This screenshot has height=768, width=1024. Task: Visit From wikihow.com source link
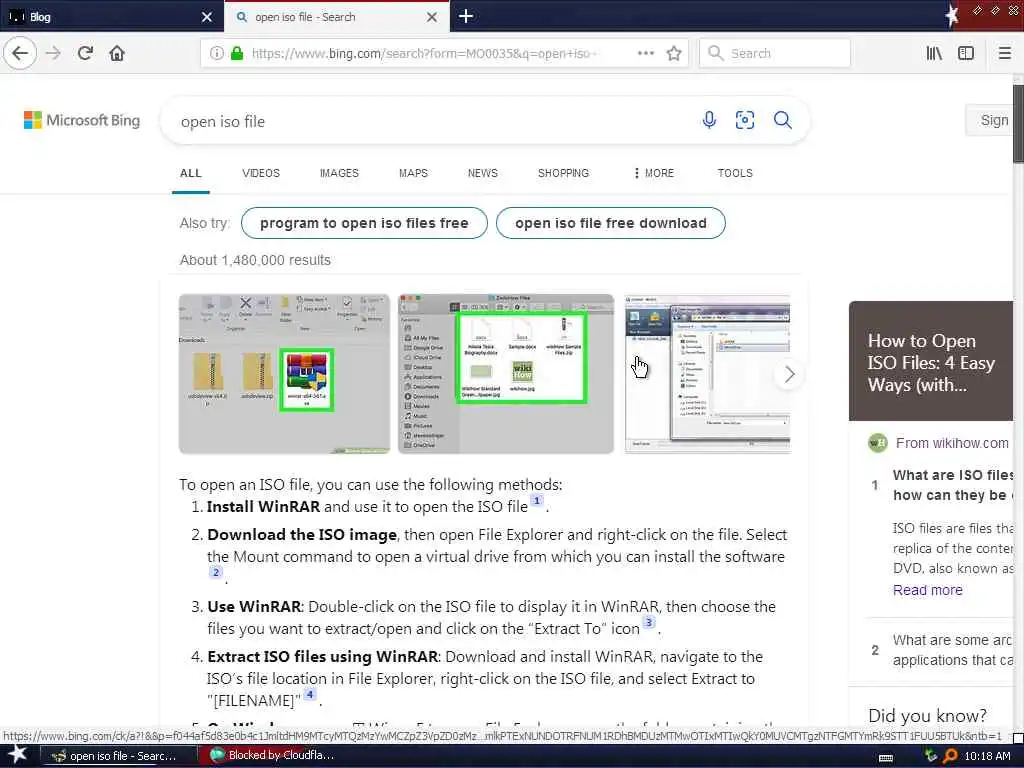952,443
